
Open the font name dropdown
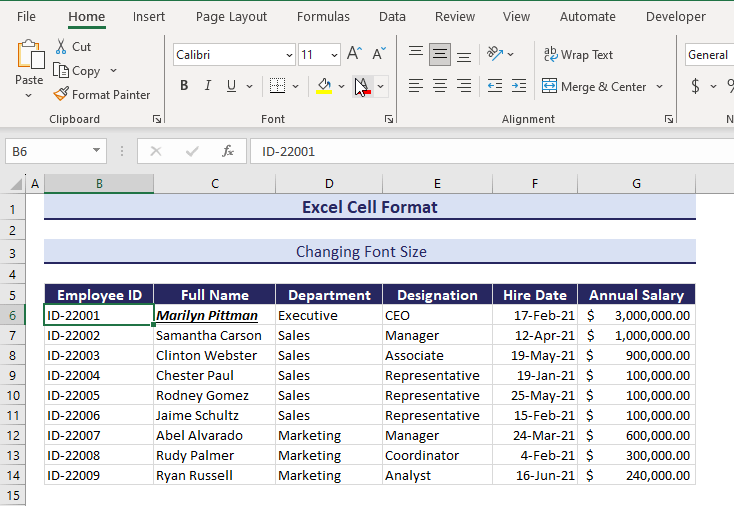290,56
